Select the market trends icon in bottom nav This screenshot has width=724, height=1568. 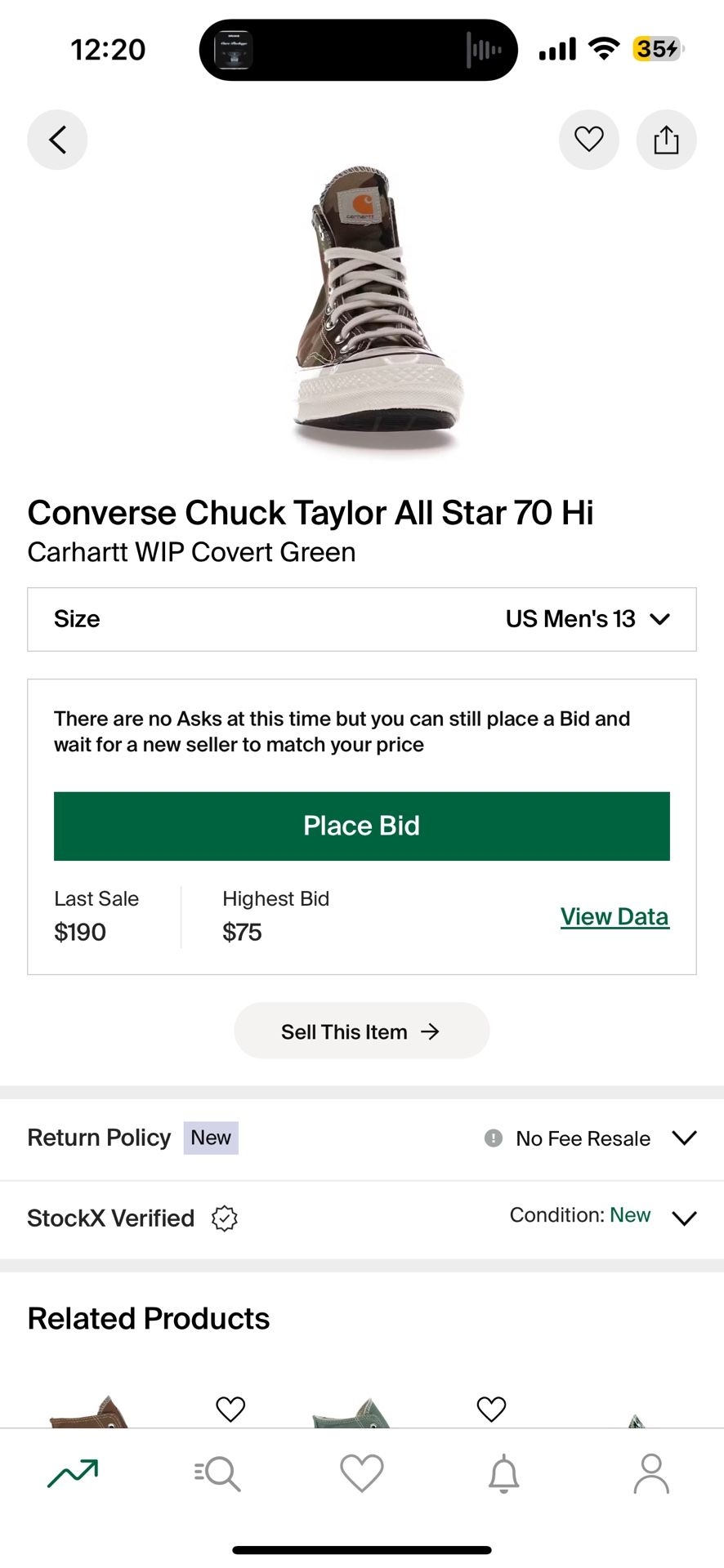tap(72, 1473)
